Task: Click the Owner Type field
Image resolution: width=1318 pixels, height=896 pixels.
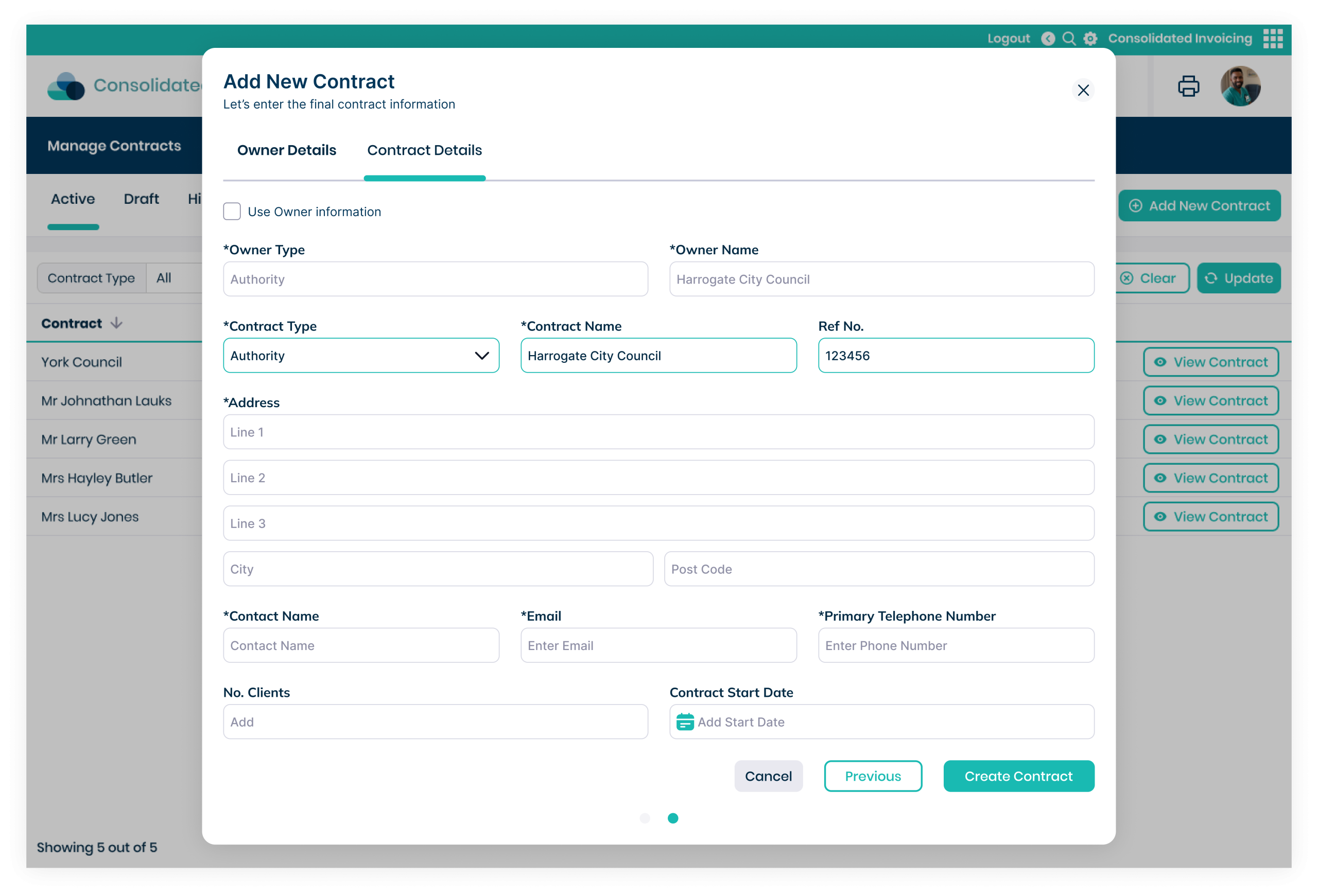Action: pos(436,279)
